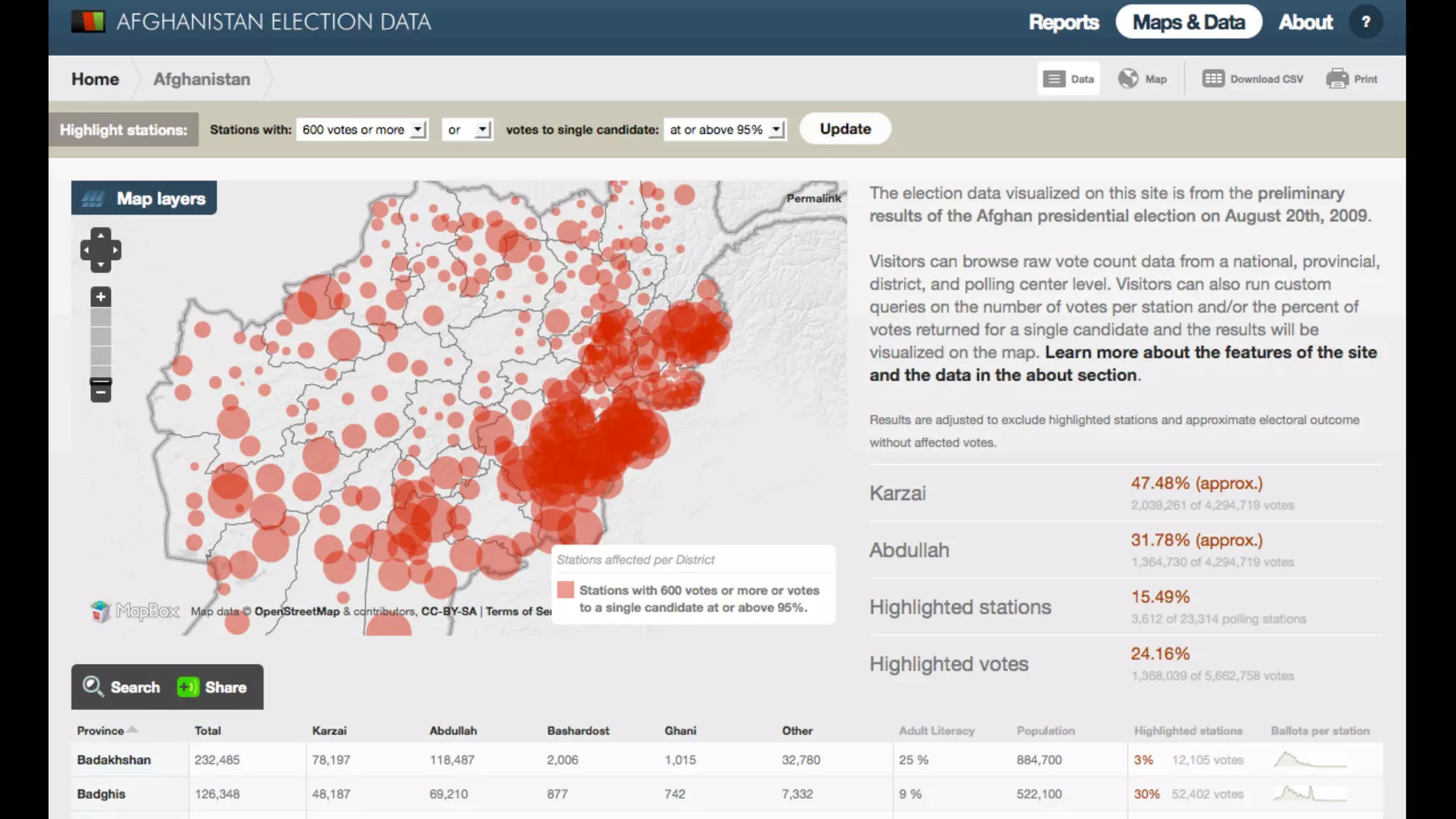Zoom out with the minus button
The width and height of the screenshot is (1456, 819).
pos(100,392)
